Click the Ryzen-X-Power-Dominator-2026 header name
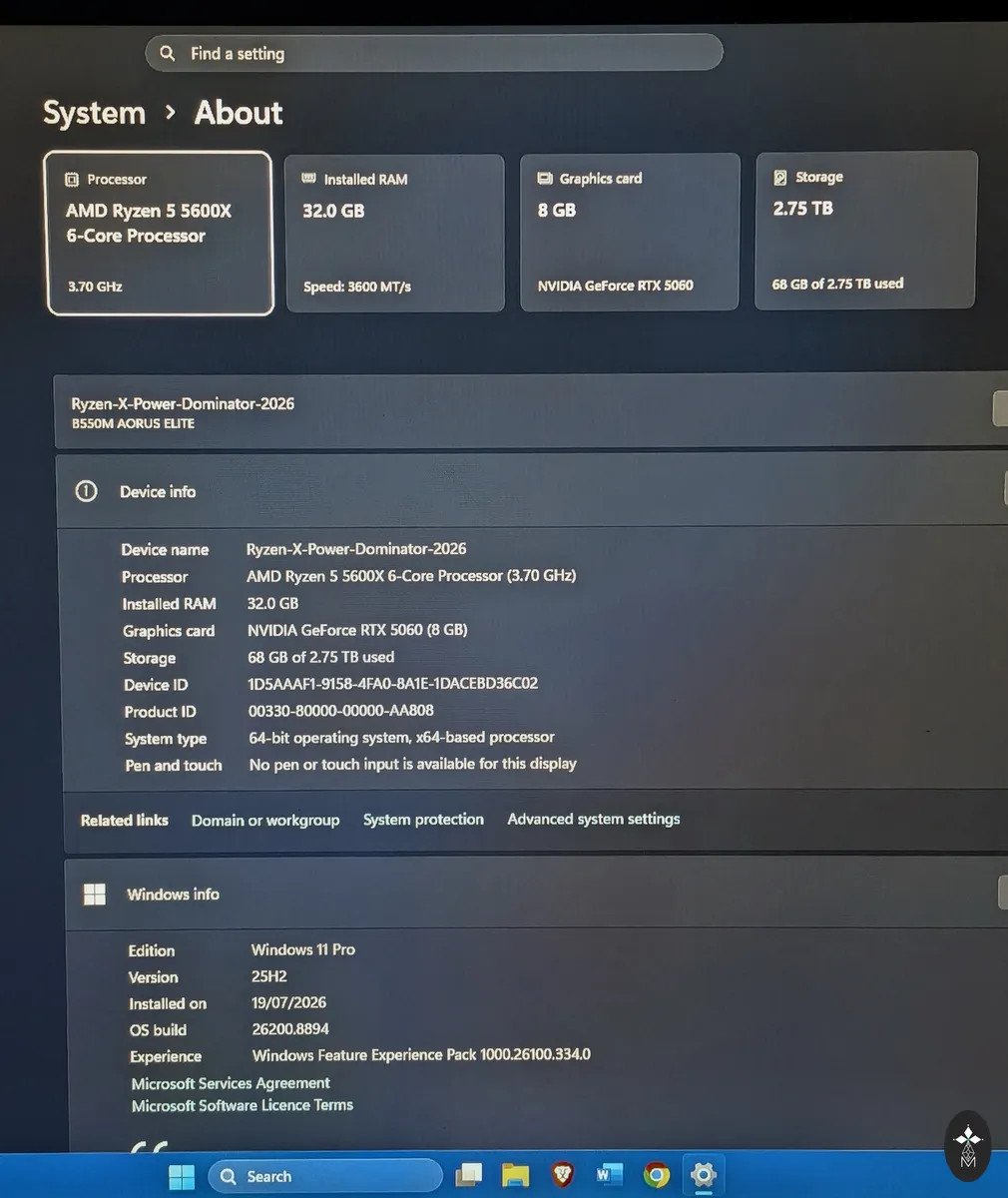 183,404
